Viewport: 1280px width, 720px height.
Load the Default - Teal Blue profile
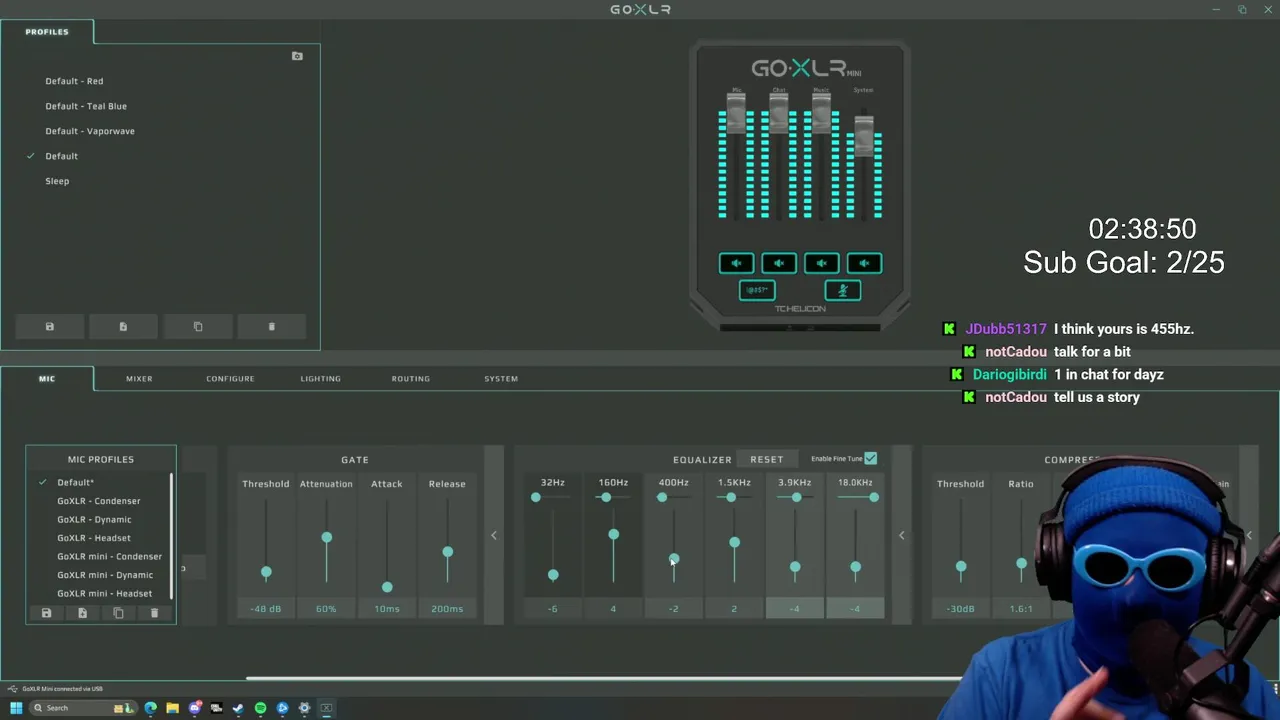coord(86,106)
